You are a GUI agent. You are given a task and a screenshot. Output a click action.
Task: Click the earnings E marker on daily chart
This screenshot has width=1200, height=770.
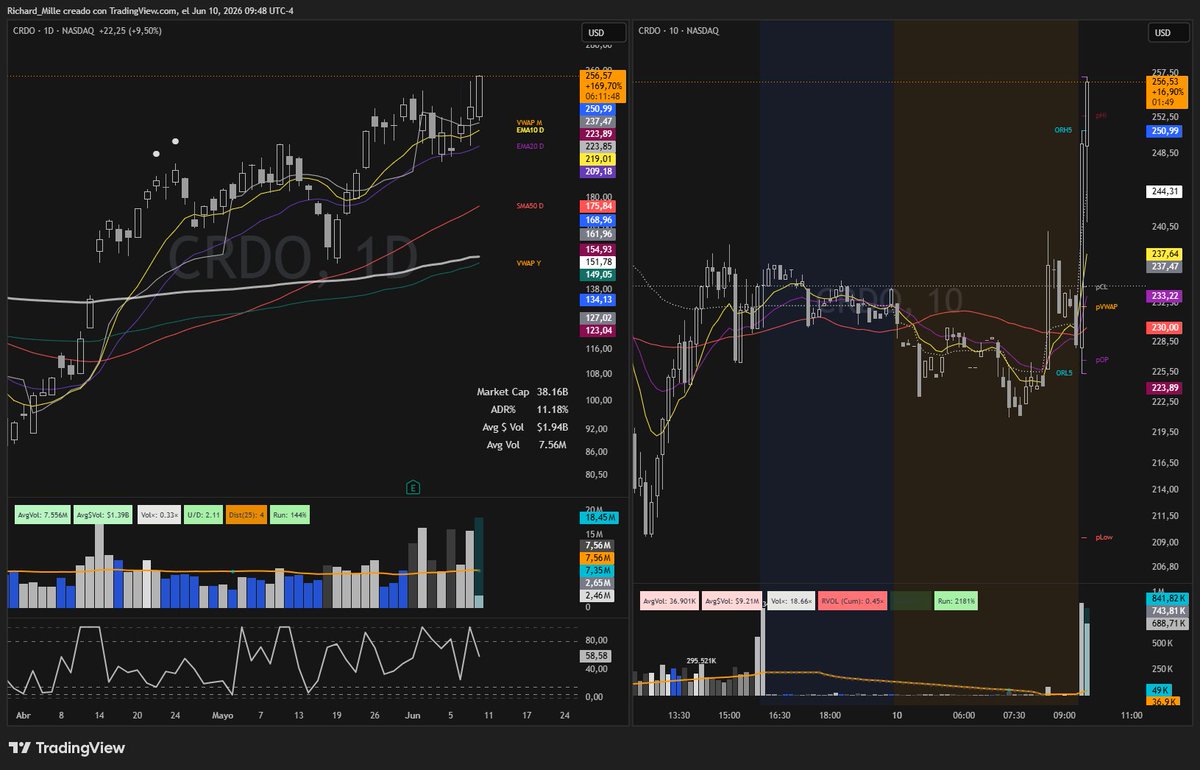coord(412,488)
